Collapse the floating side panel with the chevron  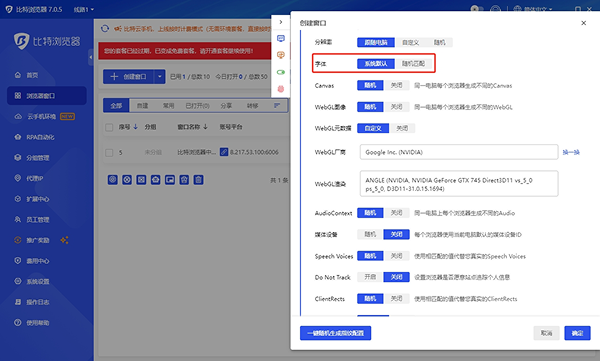[x=281, y=22]
